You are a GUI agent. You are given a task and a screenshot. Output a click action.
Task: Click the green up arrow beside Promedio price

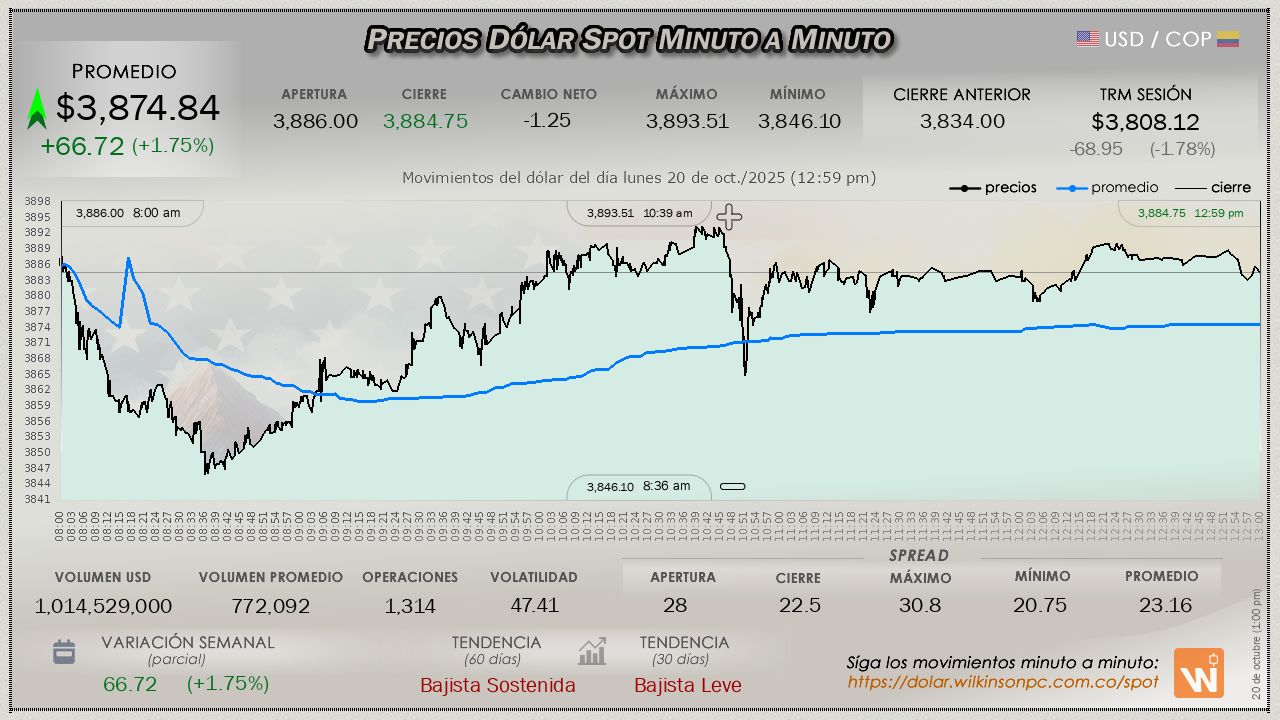coord(37,109)
